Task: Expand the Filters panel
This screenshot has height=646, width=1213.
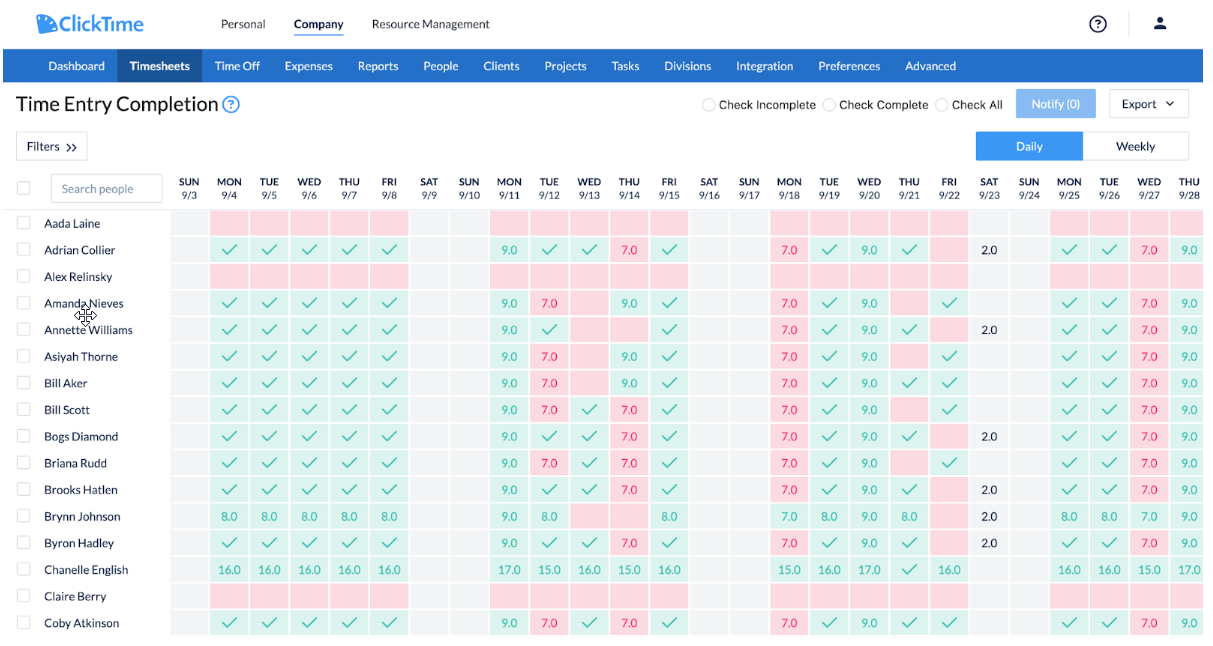Action: (x=52, y=147)
